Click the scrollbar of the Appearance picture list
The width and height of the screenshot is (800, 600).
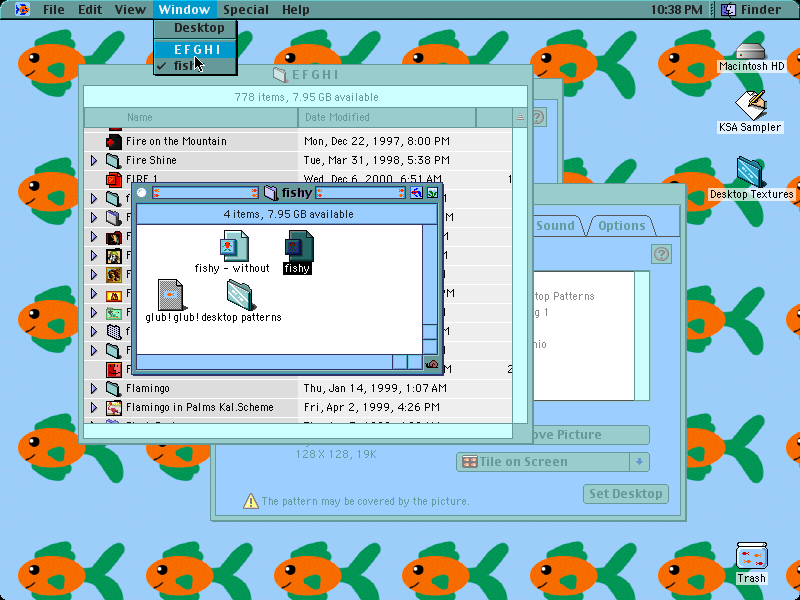tap(642, 336)
